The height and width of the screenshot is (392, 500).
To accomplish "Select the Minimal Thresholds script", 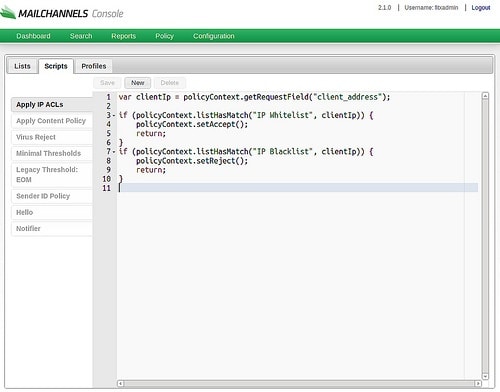I will (52, 153).
